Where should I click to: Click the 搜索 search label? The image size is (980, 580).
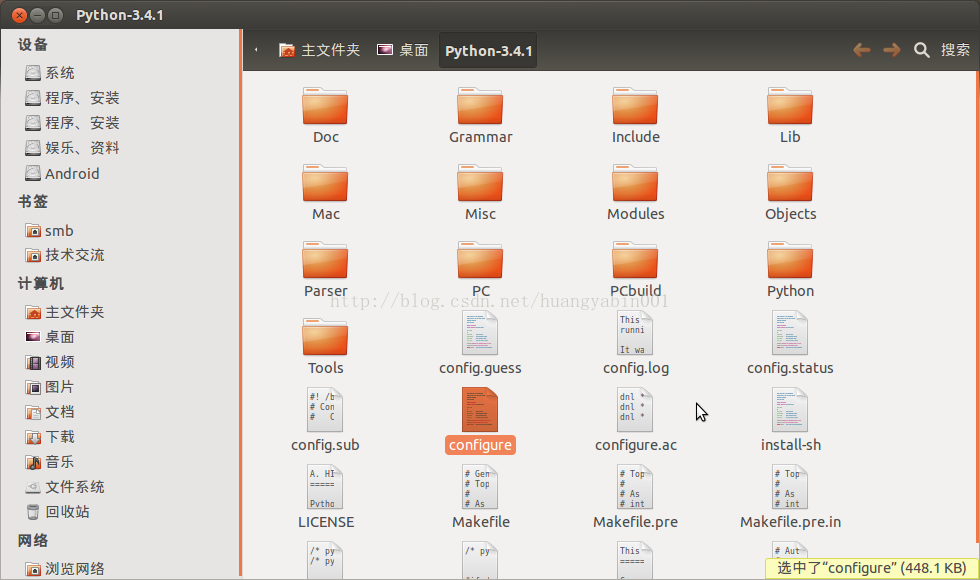coord(956,50)
